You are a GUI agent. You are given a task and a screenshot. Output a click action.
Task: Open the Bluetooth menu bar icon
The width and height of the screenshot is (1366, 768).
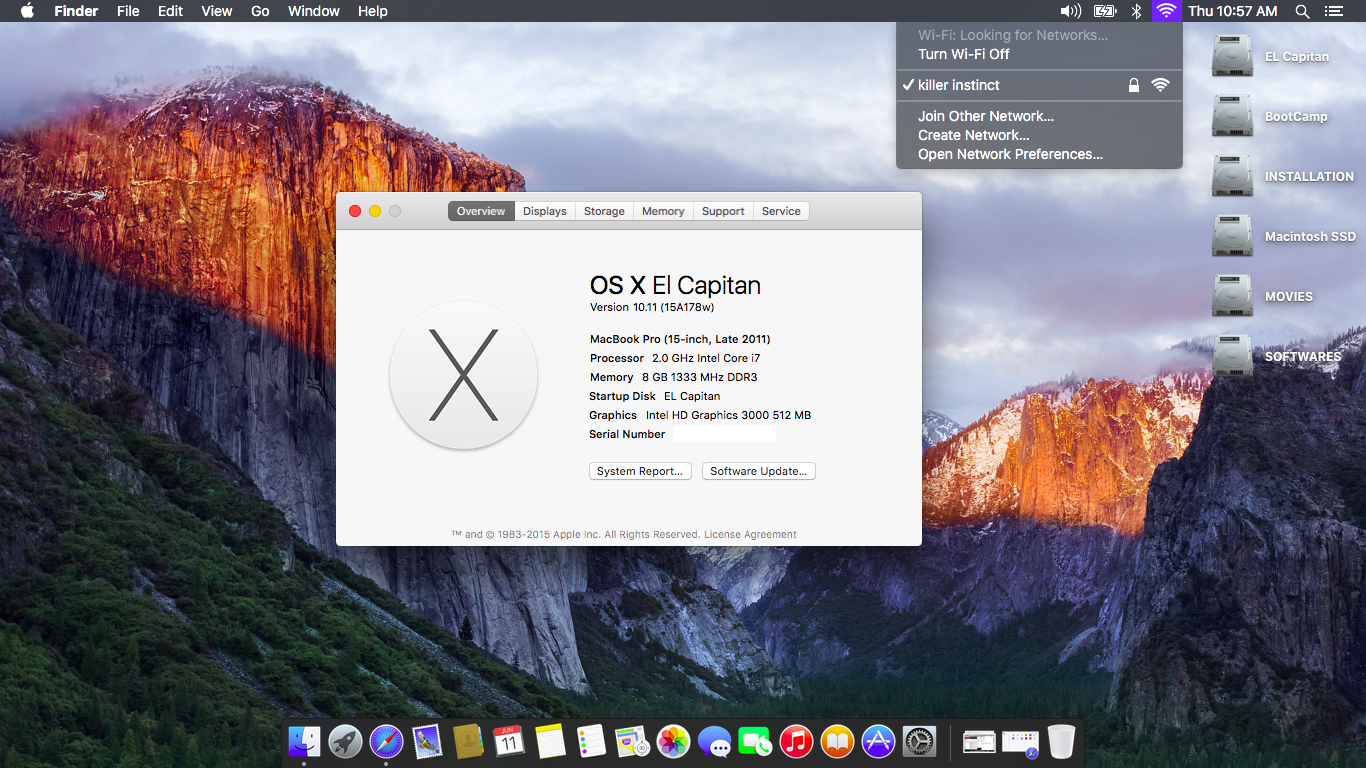1136,11
